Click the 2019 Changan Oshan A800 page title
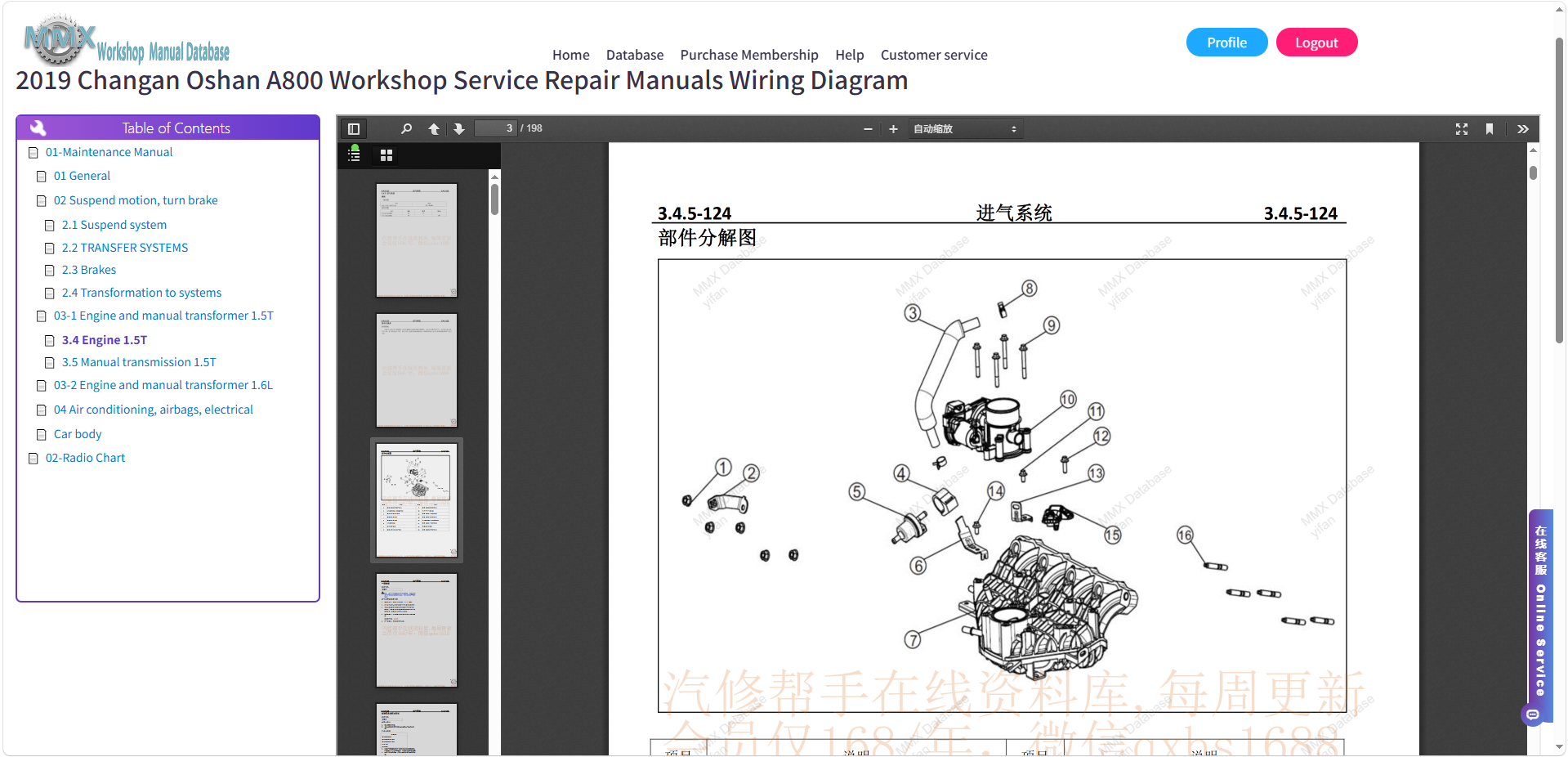The height and width of the screenshot is (757, 1568). point(462,81)
